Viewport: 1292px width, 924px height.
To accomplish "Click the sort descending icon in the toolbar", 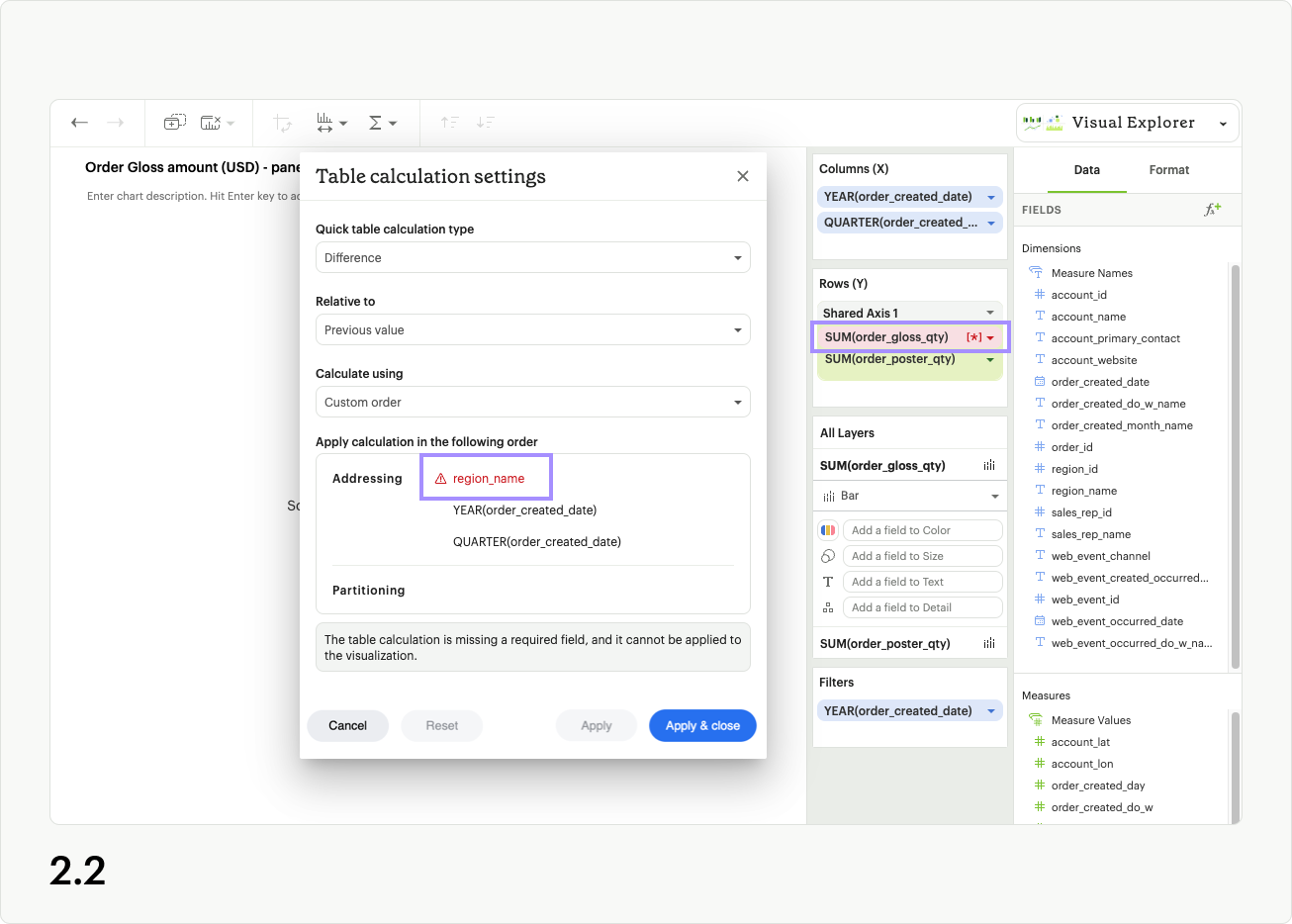I will click(x=486, y=123).
